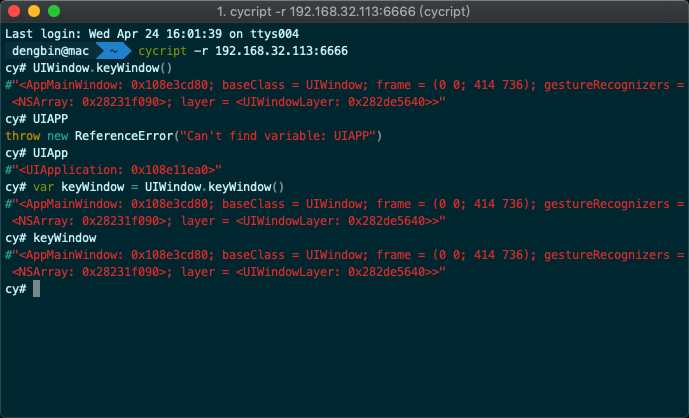689x418 pixels.
Task: Click the terminal title bar text
Action: point(343,11)
